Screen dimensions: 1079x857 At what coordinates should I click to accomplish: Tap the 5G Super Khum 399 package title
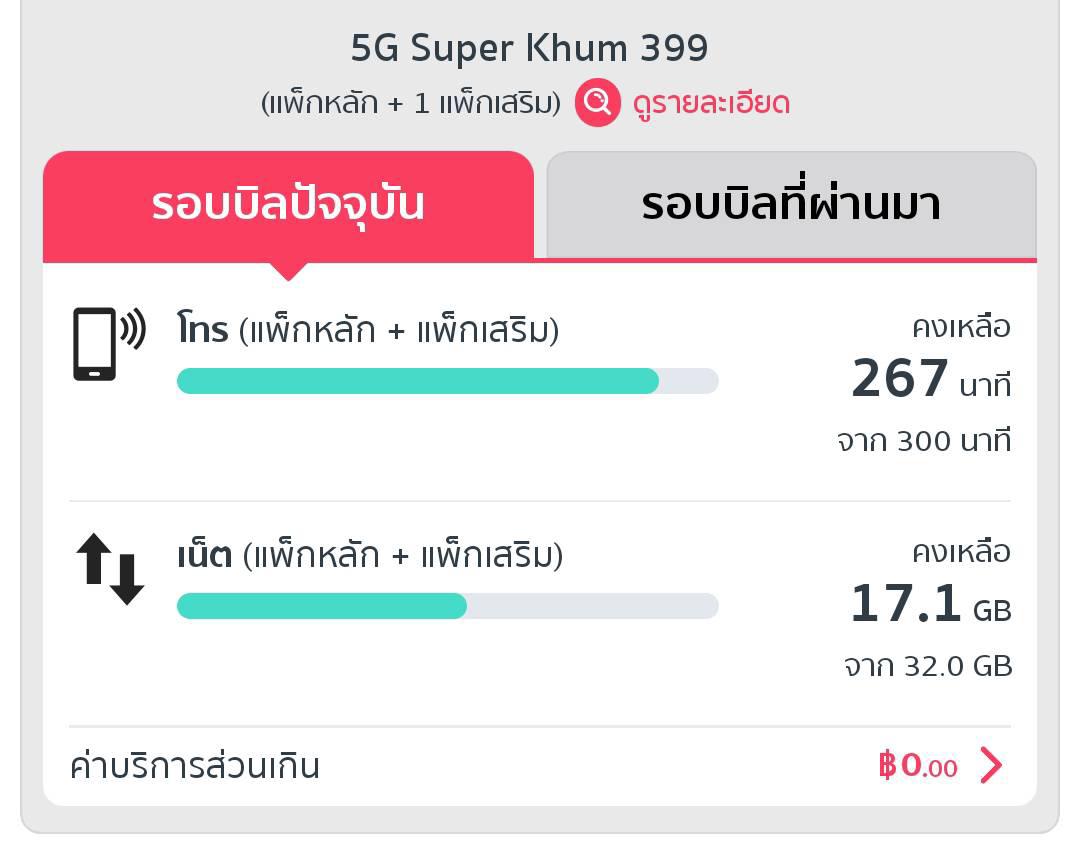click(x=529, y=47)
